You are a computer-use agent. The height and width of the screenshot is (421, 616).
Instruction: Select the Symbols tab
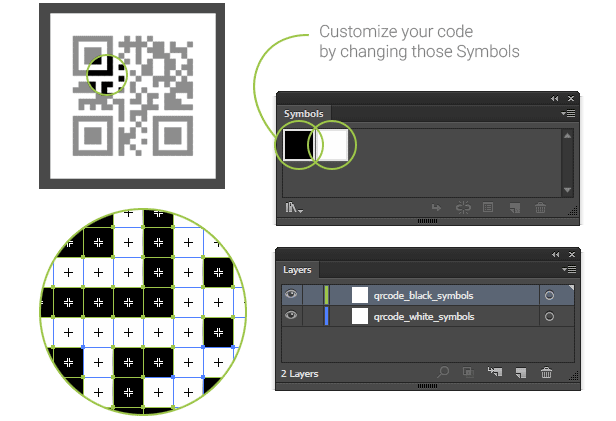(x=304, y=113)
